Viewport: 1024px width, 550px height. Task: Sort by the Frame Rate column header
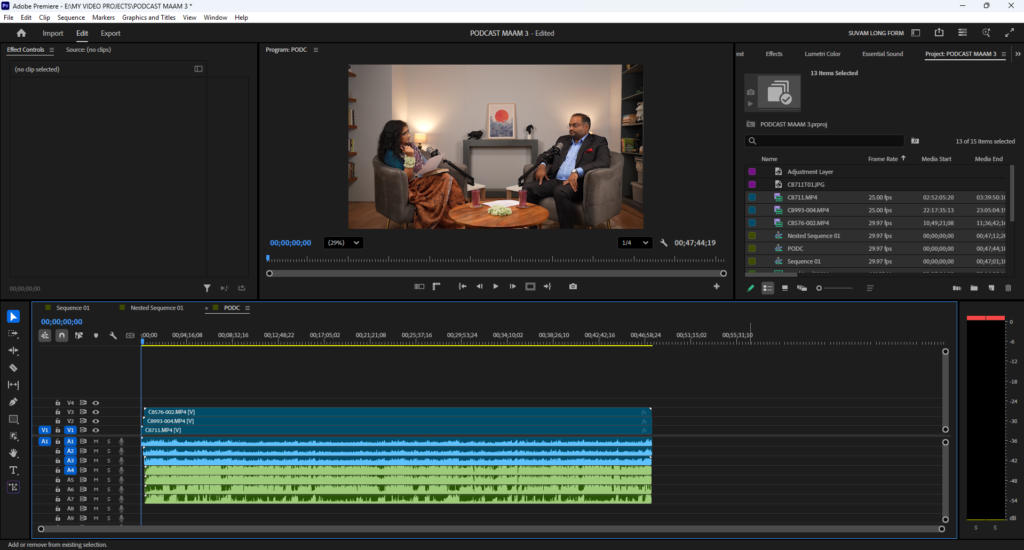(883, 159)
